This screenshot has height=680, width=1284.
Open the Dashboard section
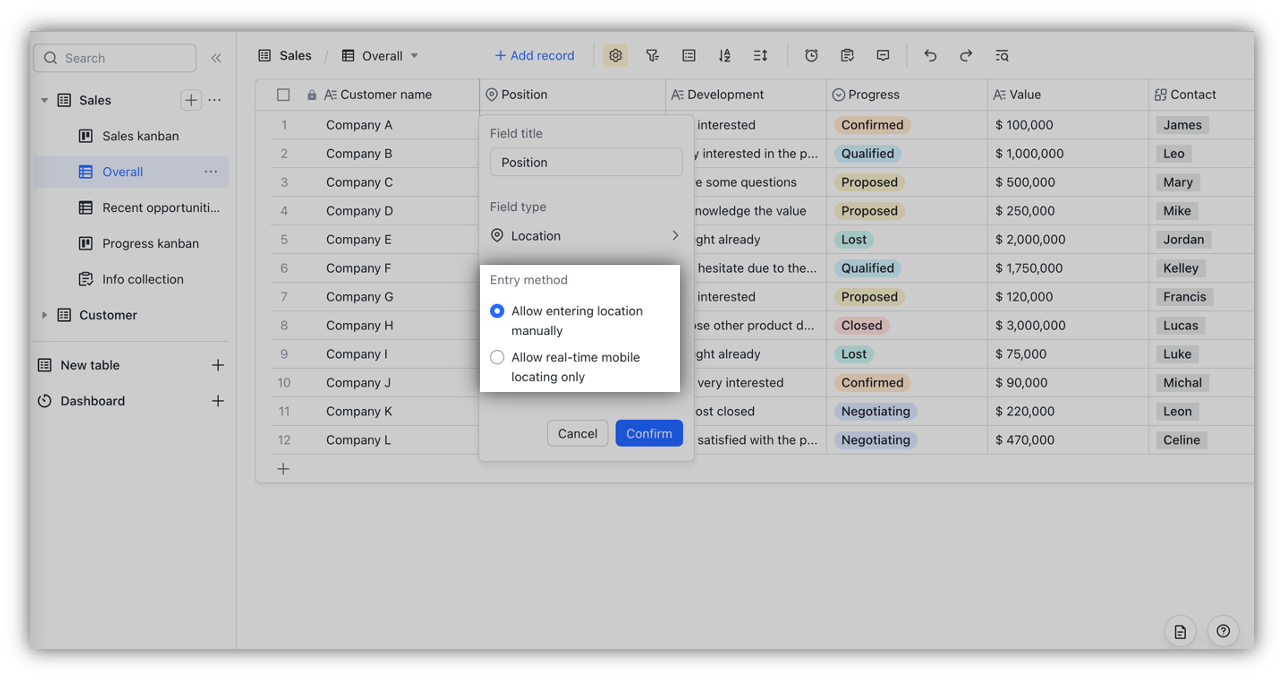(92, 401)
